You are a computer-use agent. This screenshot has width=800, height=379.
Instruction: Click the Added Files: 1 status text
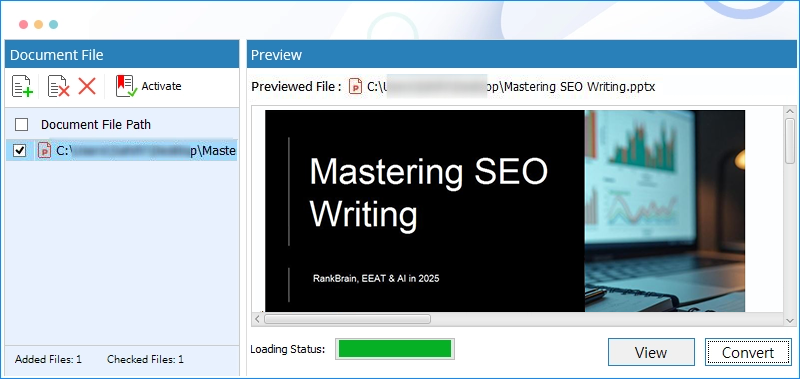(x=48, y=359)
